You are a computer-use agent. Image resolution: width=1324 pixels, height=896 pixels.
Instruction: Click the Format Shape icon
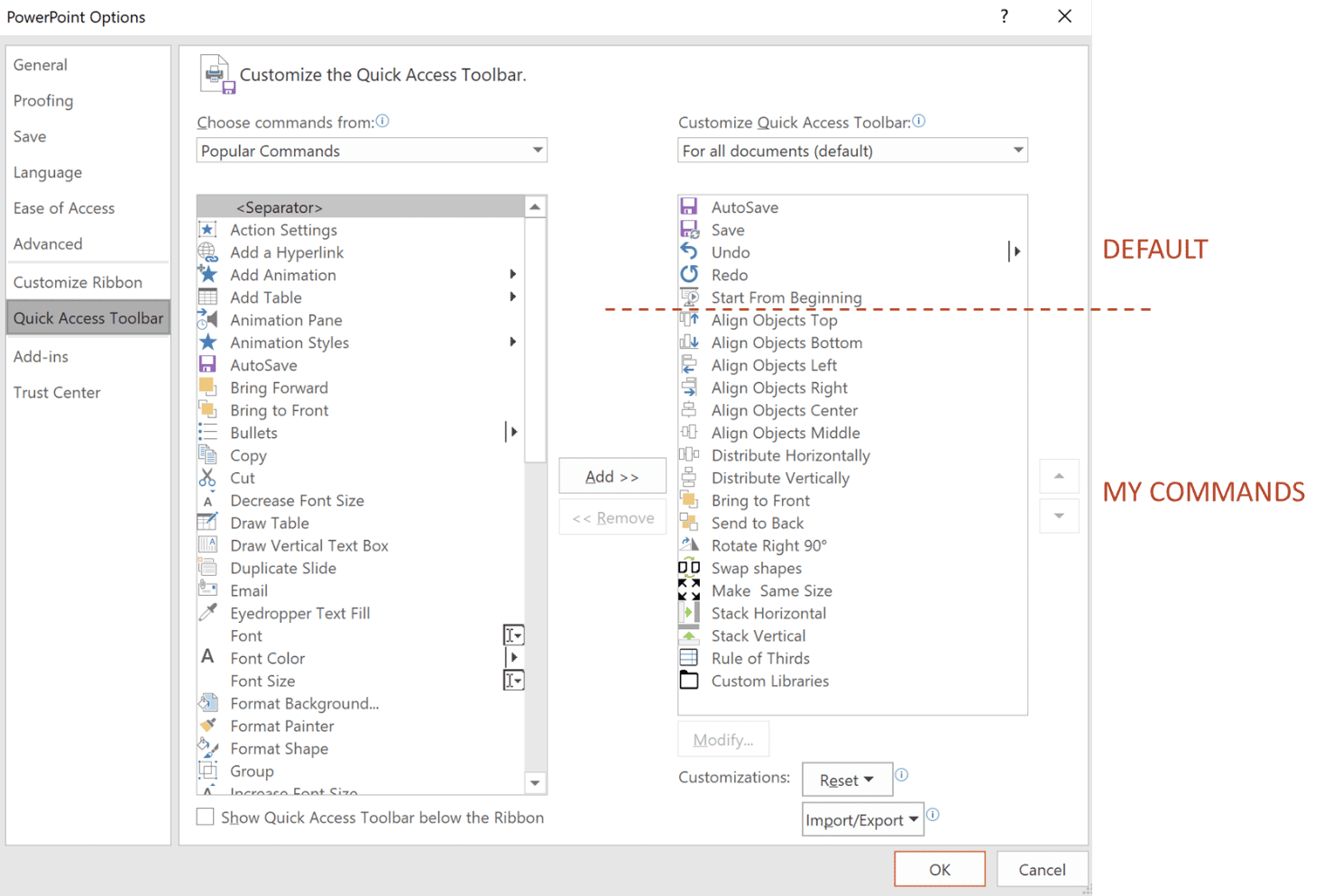click(207, 748)
